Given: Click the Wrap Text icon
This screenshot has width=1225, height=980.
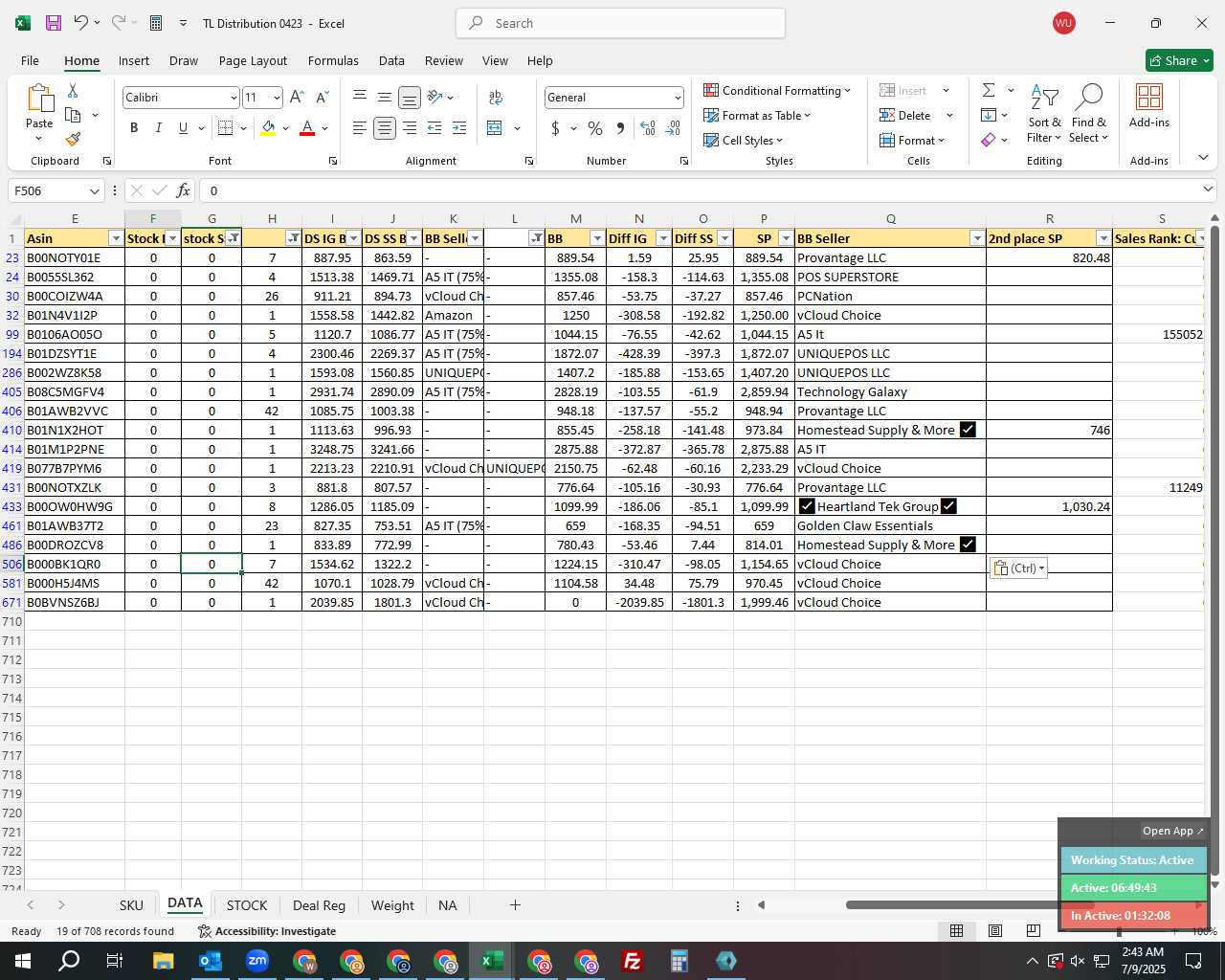Looking at the screenshot, I should click(x=496, y=97).
